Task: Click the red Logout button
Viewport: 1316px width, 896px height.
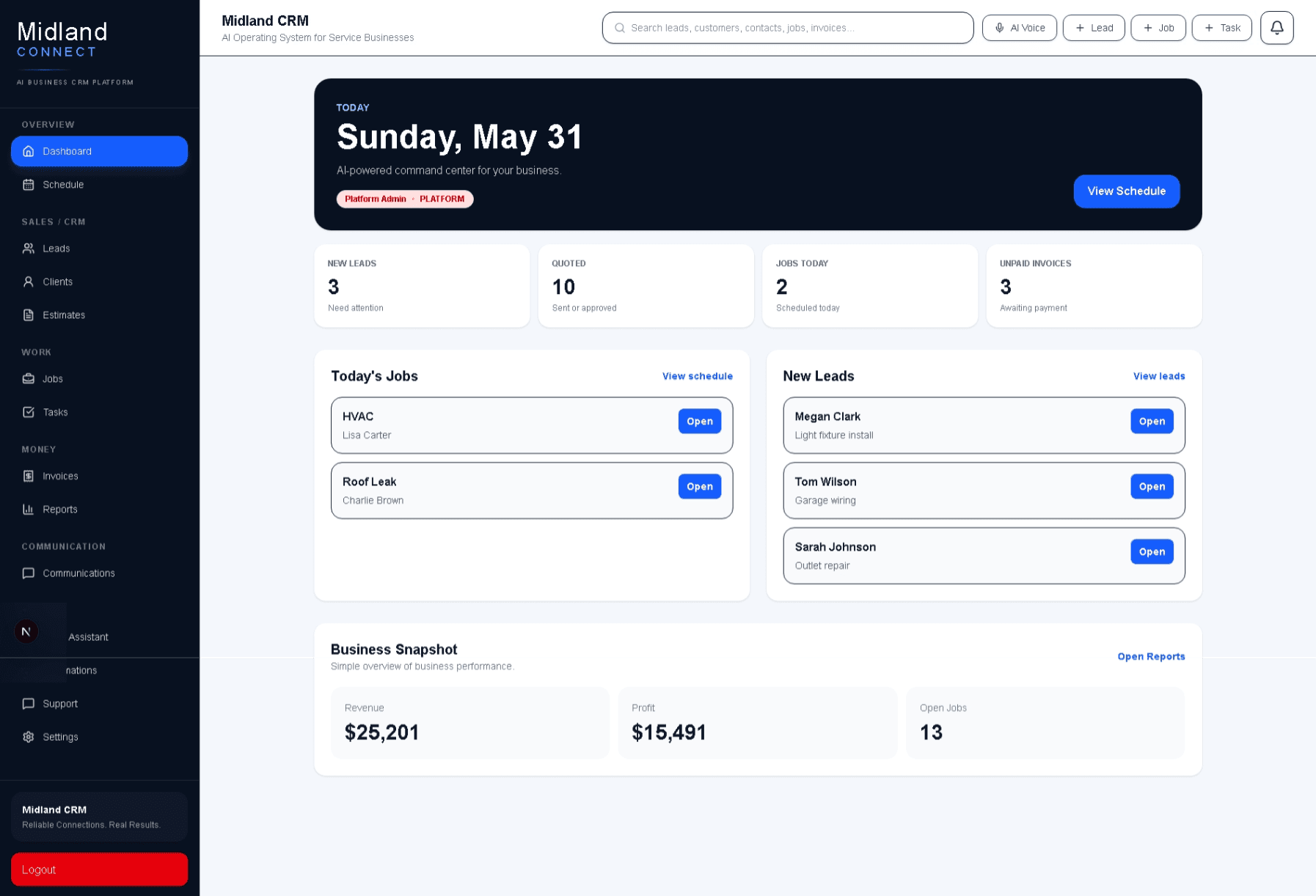Action: pos(99,870)
